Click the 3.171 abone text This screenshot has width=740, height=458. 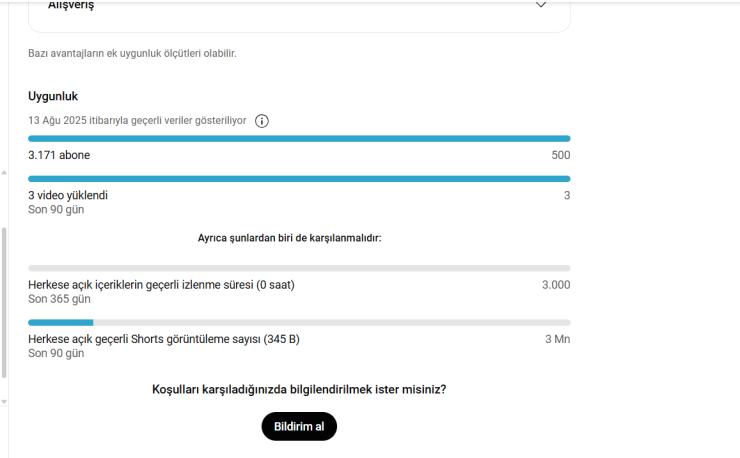[59, 155]
